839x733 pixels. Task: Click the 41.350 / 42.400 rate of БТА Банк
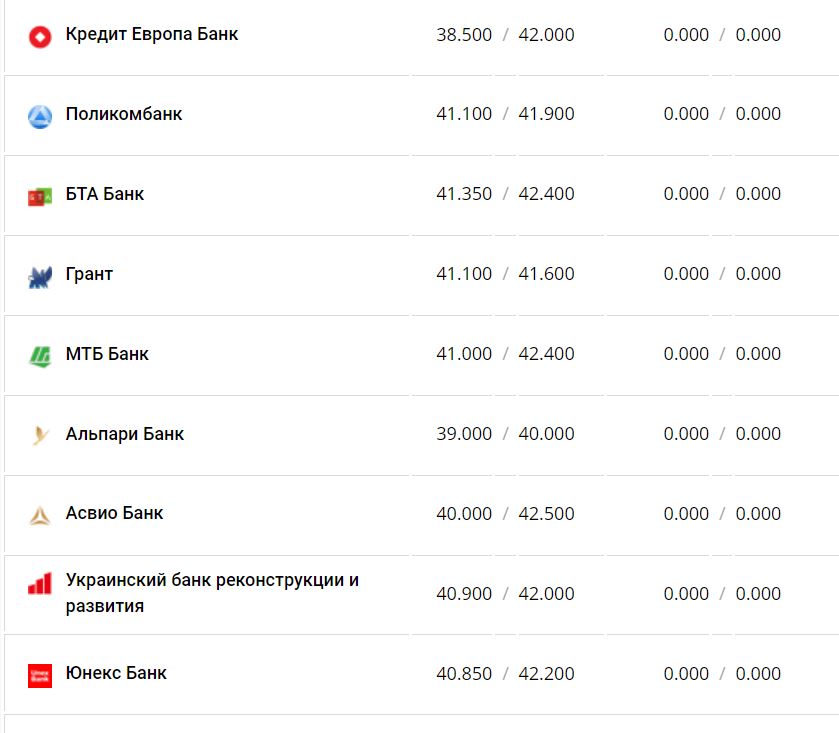point(505,194)
